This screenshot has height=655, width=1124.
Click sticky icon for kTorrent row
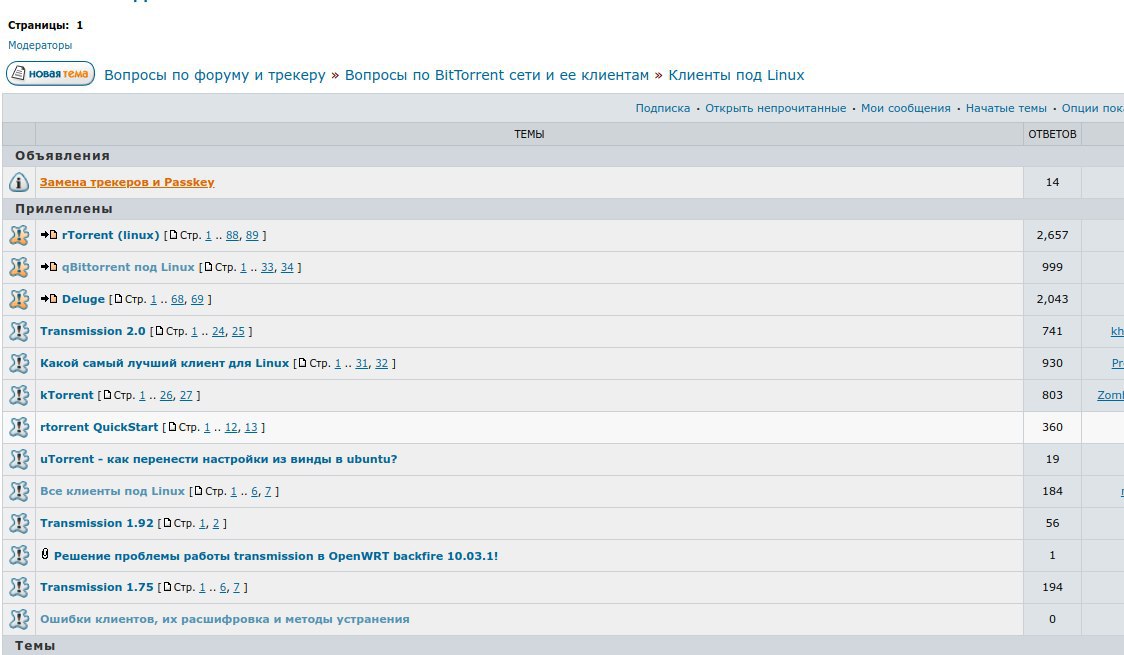click(19, 395)
